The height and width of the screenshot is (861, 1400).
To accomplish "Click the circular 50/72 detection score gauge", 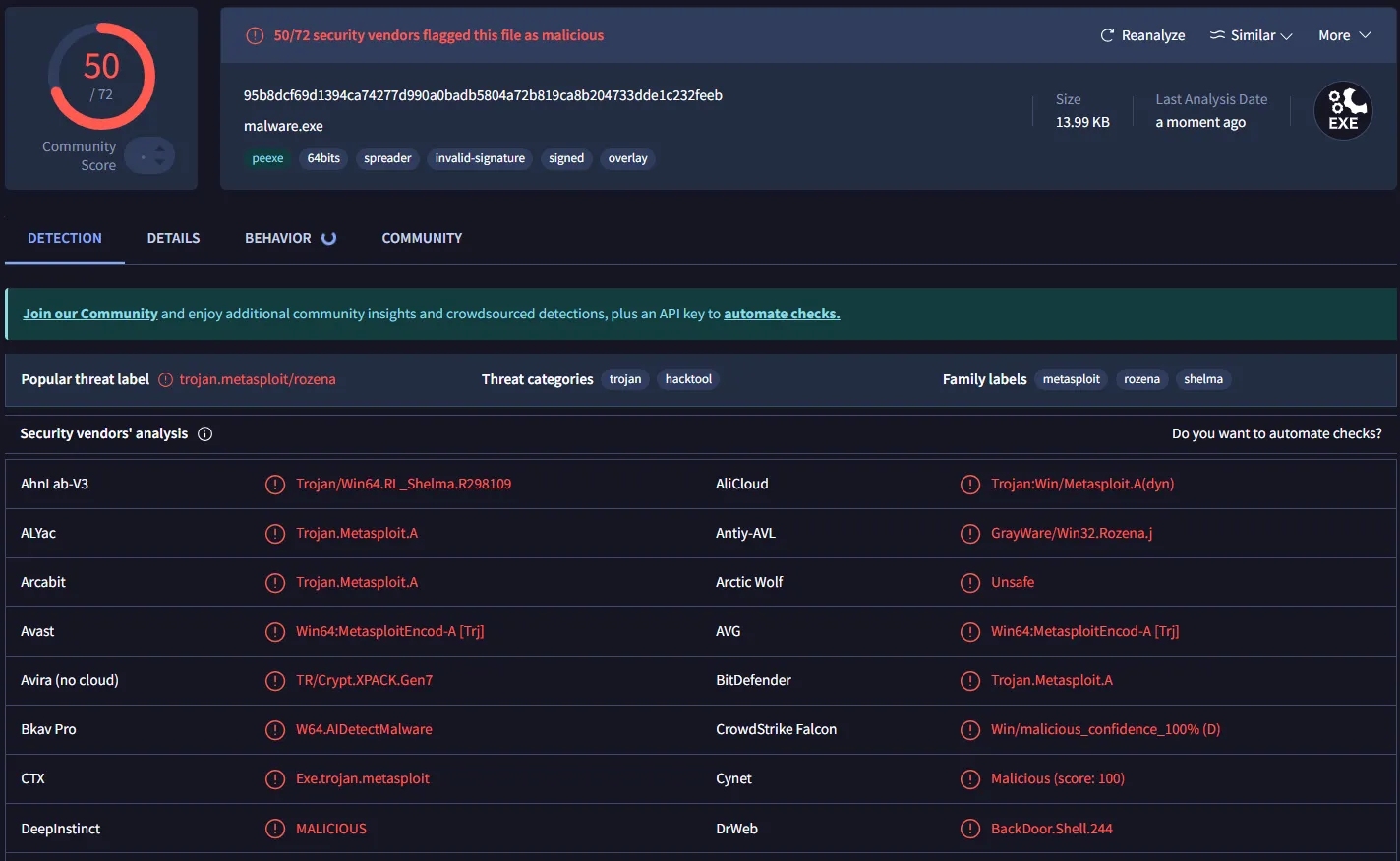I will click(101, 77).
